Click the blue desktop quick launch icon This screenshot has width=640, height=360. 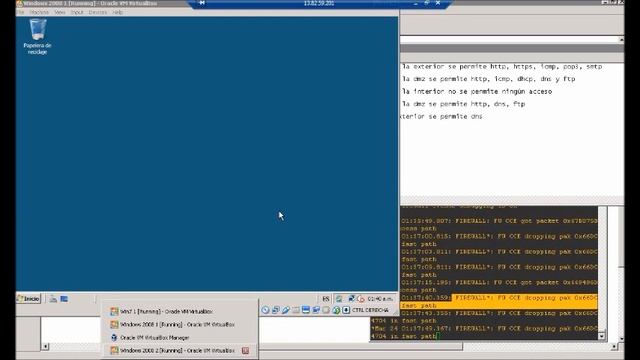click(x=64, y=299)
